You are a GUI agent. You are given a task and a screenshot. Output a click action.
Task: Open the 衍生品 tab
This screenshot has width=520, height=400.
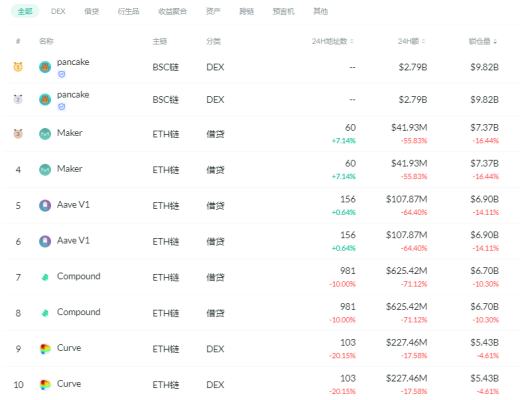click(128, 11)
